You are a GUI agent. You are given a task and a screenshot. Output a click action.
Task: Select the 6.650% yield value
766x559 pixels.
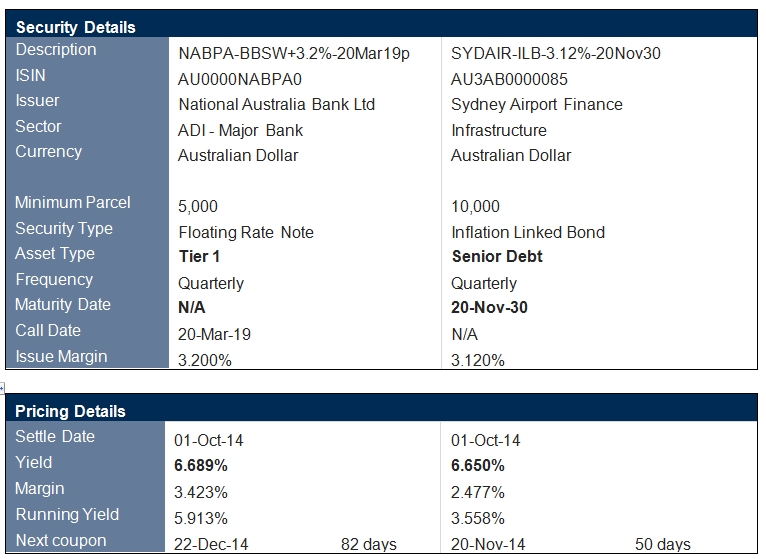(477, 466)
